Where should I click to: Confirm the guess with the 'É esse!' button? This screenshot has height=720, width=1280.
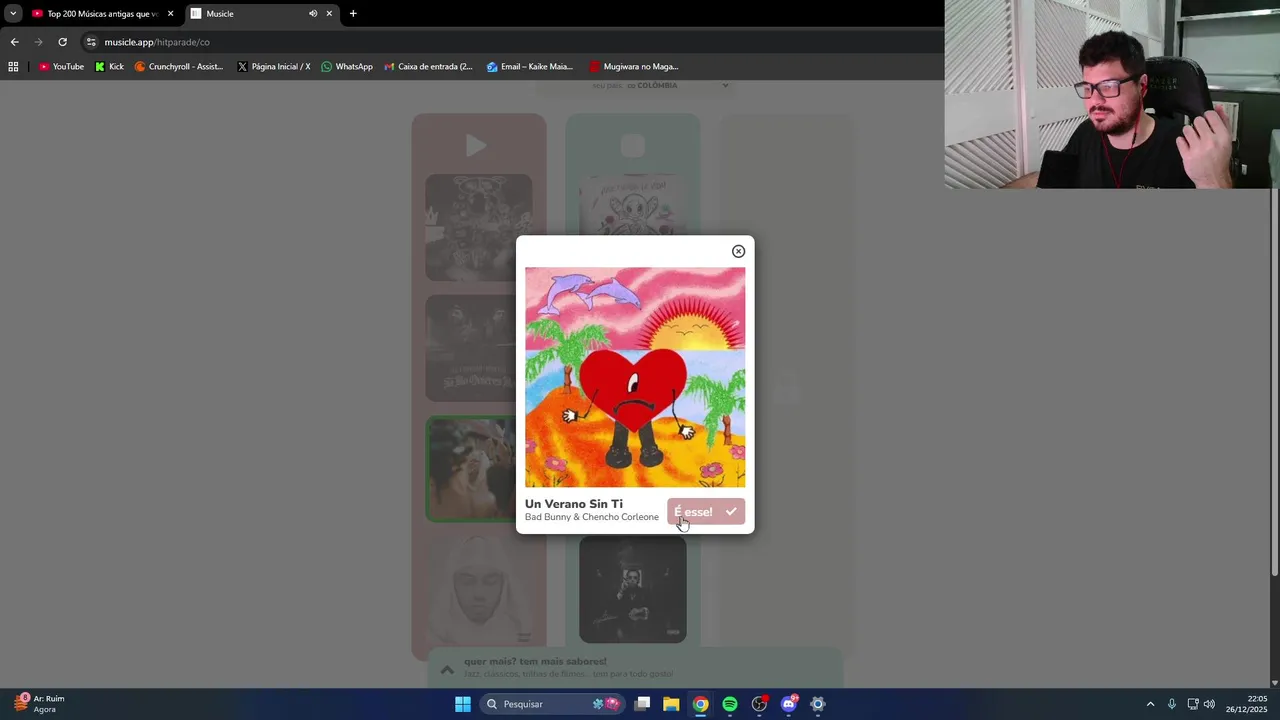706,511
